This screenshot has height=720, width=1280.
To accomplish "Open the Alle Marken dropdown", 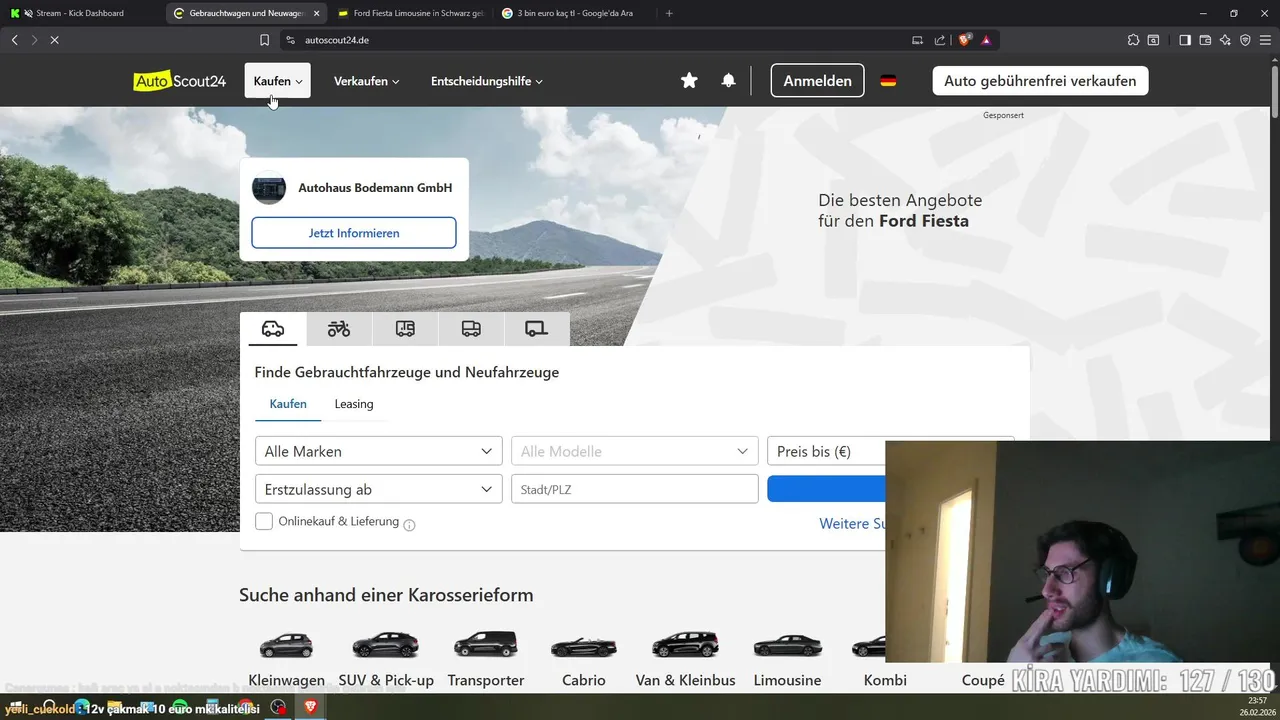I will point(379,451).
